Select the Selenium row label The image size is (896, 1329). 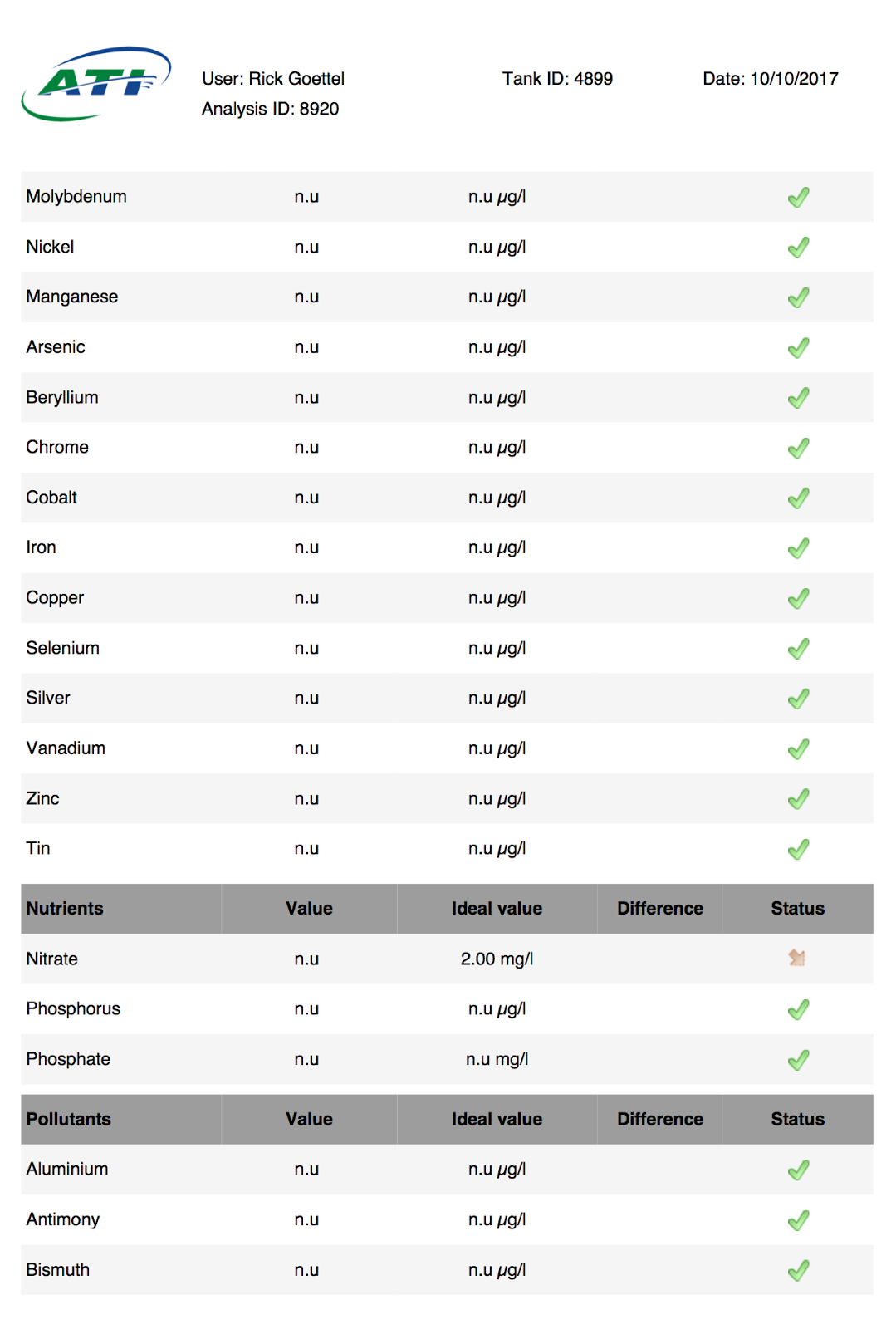(x=63, y=648)
